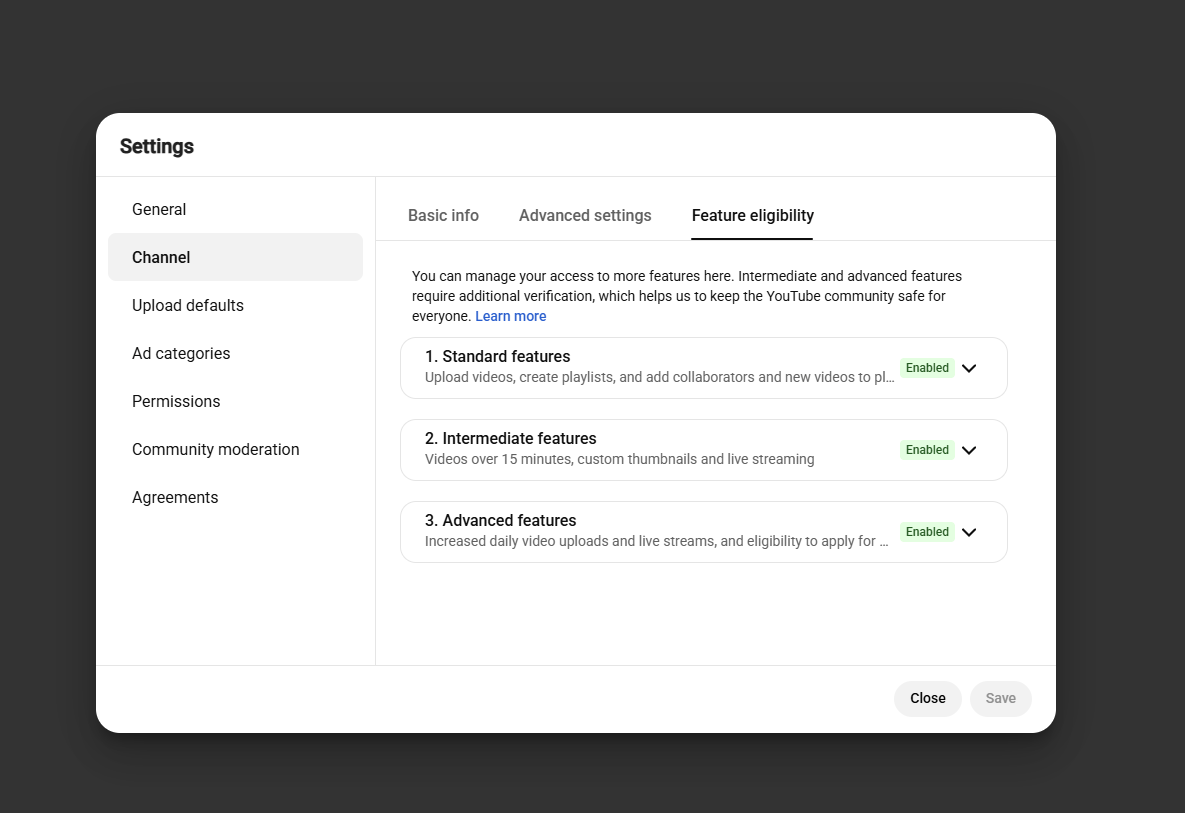Click the '3. Advanced features' heading
This screenshot has height=813, width=1185.
[x=500, y=521]
